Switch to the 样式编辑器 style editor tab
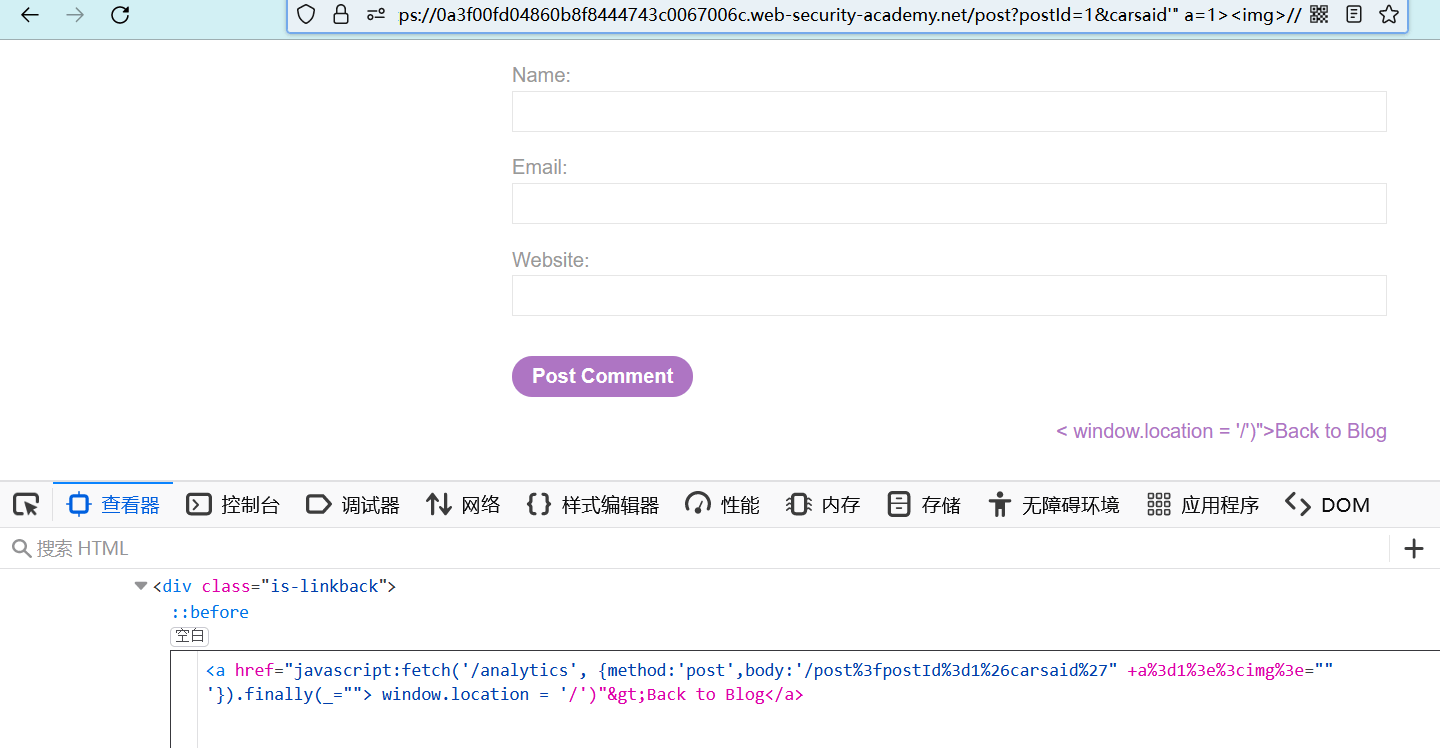This screenshot has height=748, width=1440. (x=593, y=505)
